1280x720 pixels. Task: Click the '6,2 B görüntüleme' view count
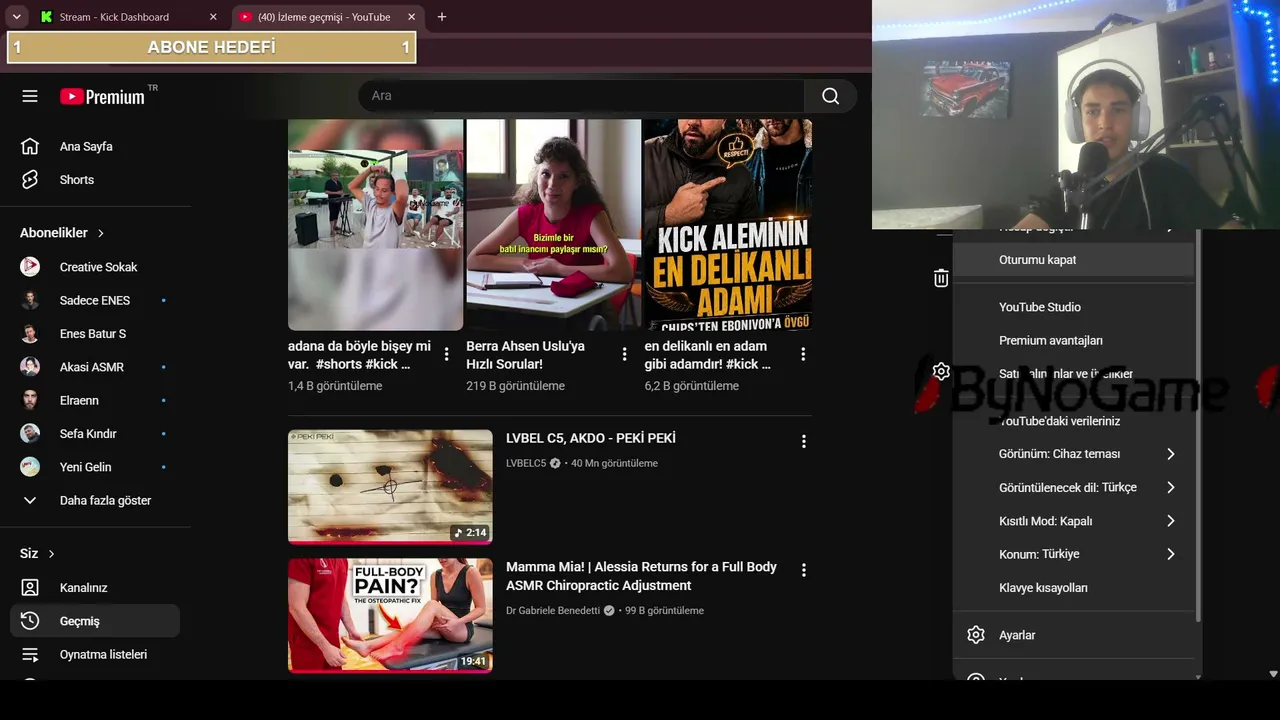pos(692,386)
